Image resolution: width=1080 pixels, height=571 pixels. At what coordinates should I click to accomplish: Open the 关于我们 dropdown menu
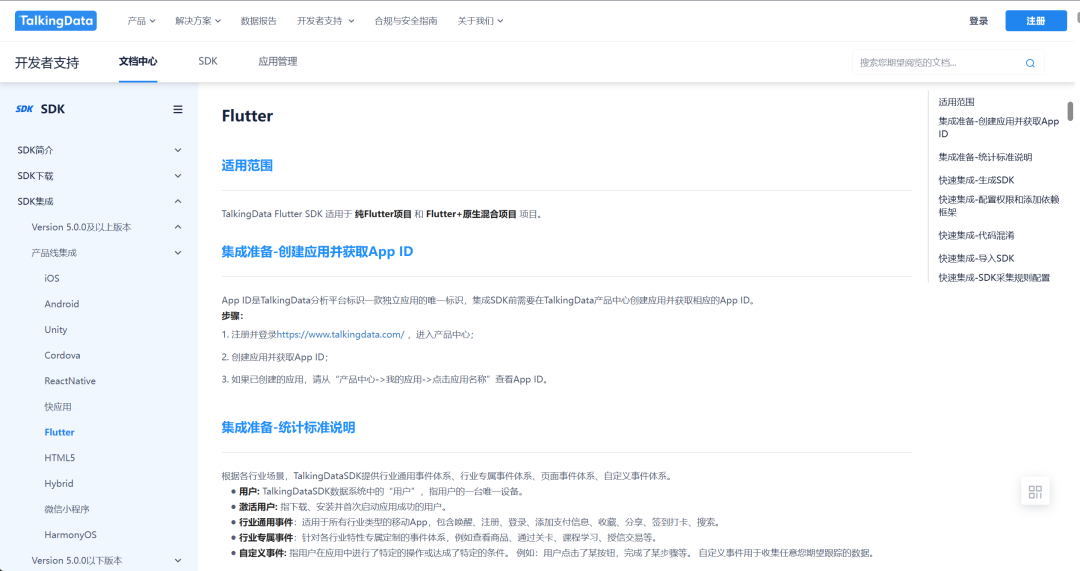tap(480, 21)
